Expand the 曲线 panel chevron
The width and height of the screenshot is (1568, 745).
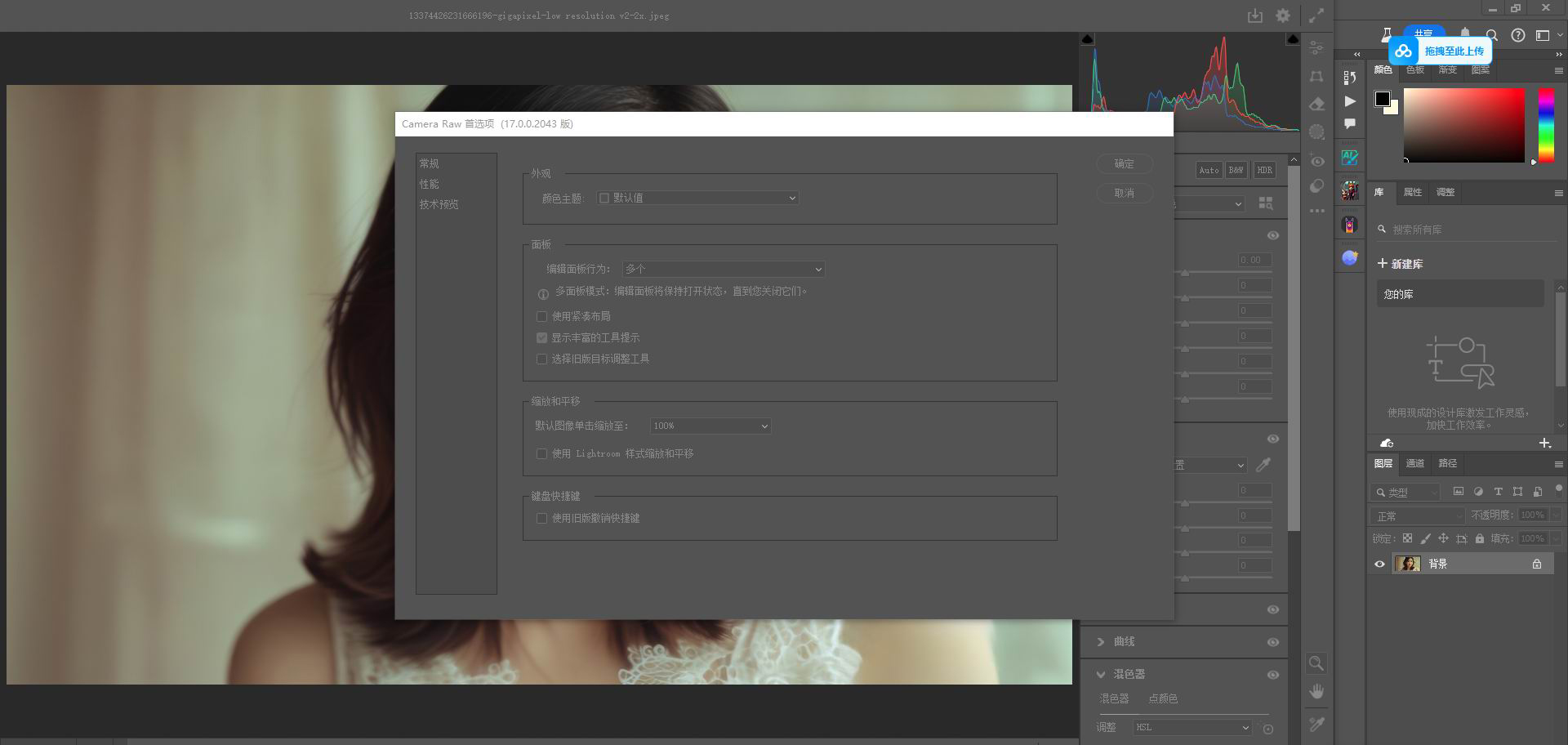(1100, 642)
